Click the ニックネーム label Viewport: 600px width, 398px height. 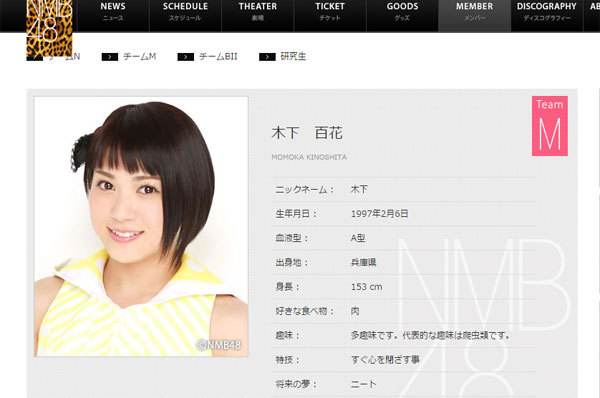click(x=305, y=189)
